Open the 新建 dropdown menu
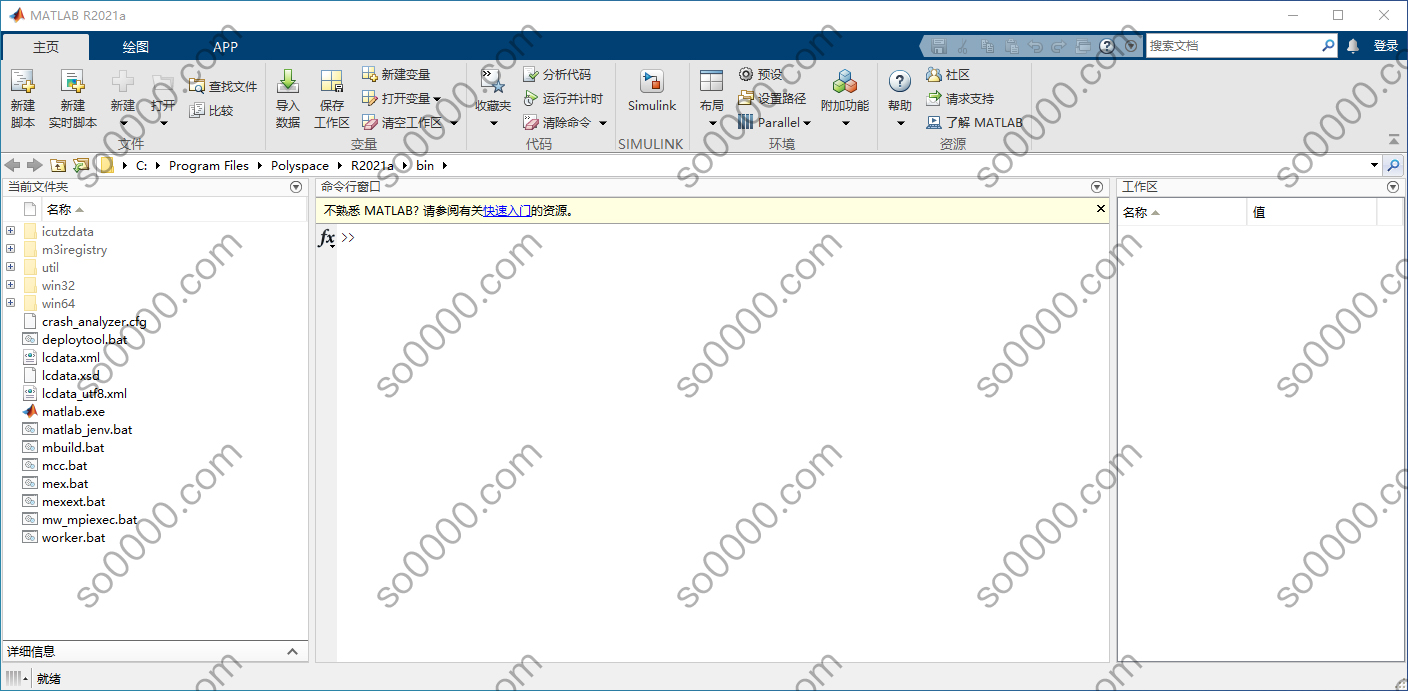The image size is (1408, 691). tap(123, 123)
